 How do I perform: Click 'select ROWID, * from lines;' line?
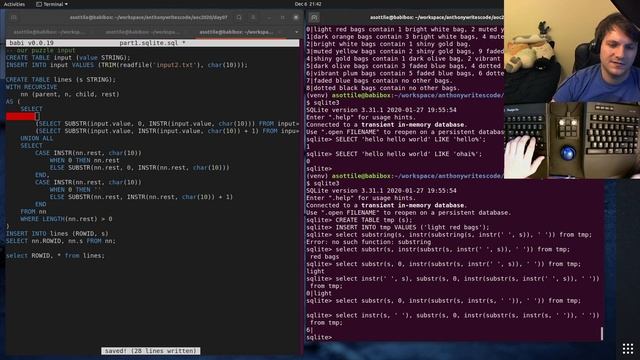(55, 256)
